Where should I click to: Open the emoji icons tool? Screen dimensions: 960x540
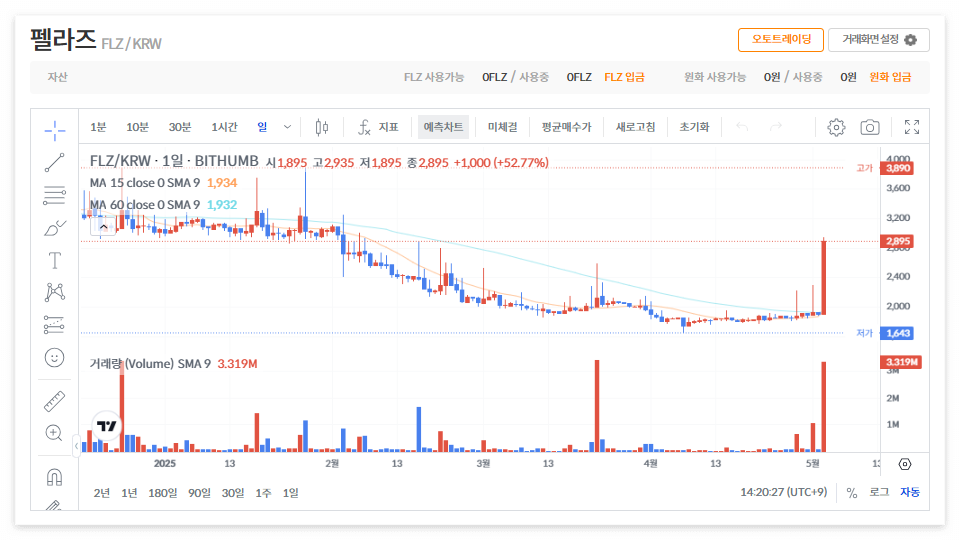click(x=54, y=358)
